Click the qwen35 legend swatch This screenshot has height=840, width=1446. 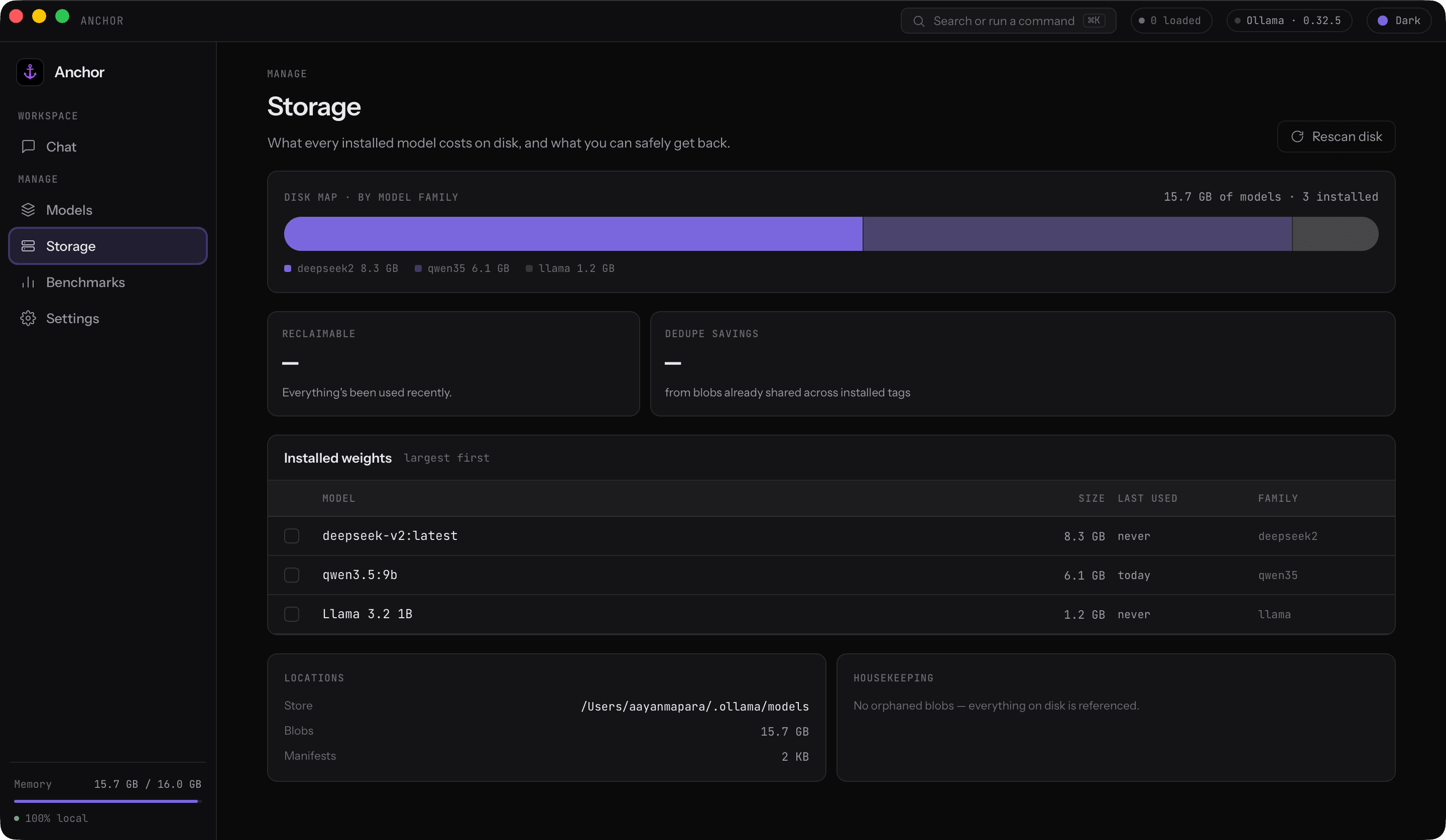418,268
